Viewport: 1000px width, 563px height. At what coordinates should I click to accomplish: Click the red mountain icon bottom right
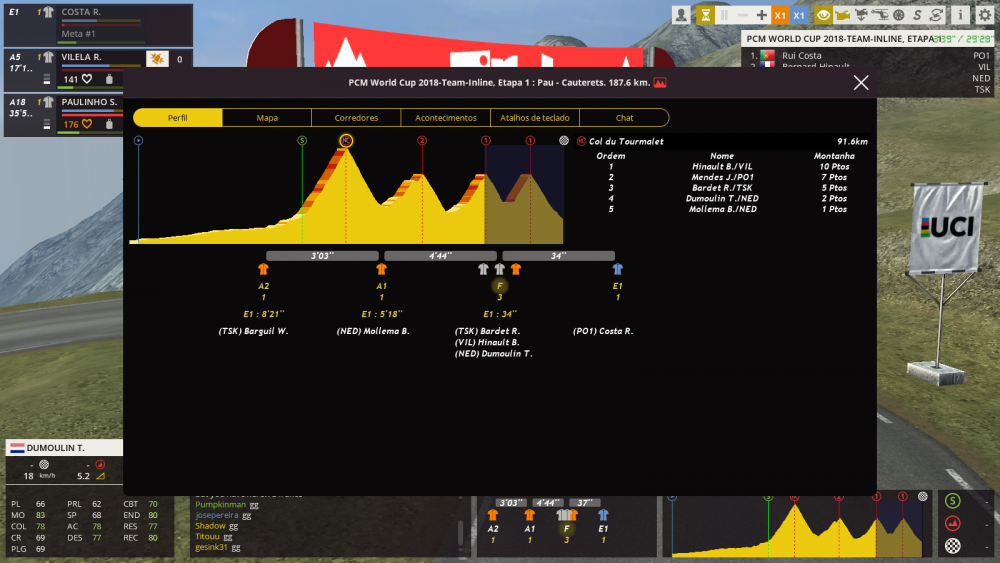[x=953, y=523]
